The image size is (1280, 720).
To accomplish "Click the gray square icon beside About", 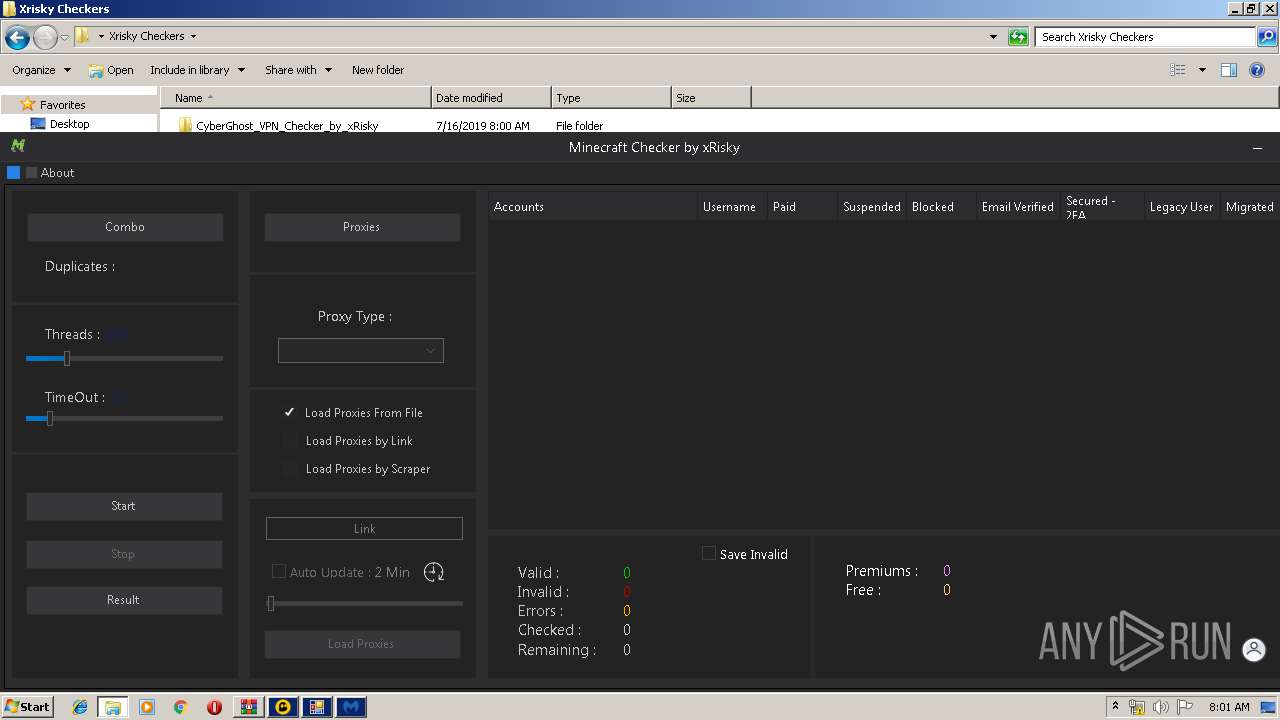I will (31, 172).
